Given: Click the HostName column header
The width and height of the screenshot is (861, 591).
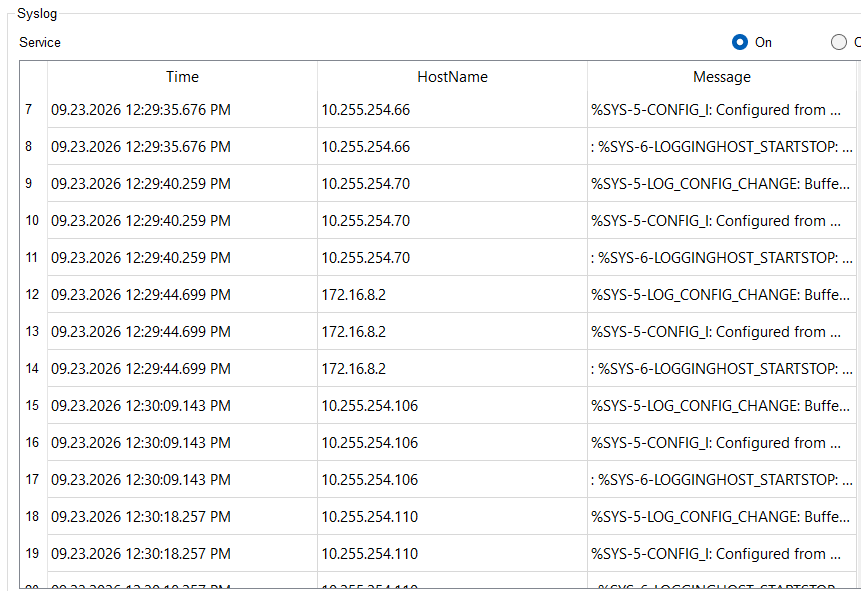Looking at the screenshot, I should pyautogui.click(x=452, y=77).
